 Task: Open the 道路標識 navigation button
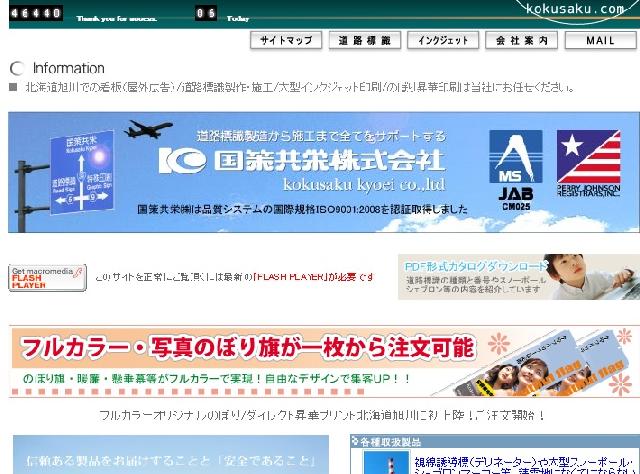click(x=364, y=40)
